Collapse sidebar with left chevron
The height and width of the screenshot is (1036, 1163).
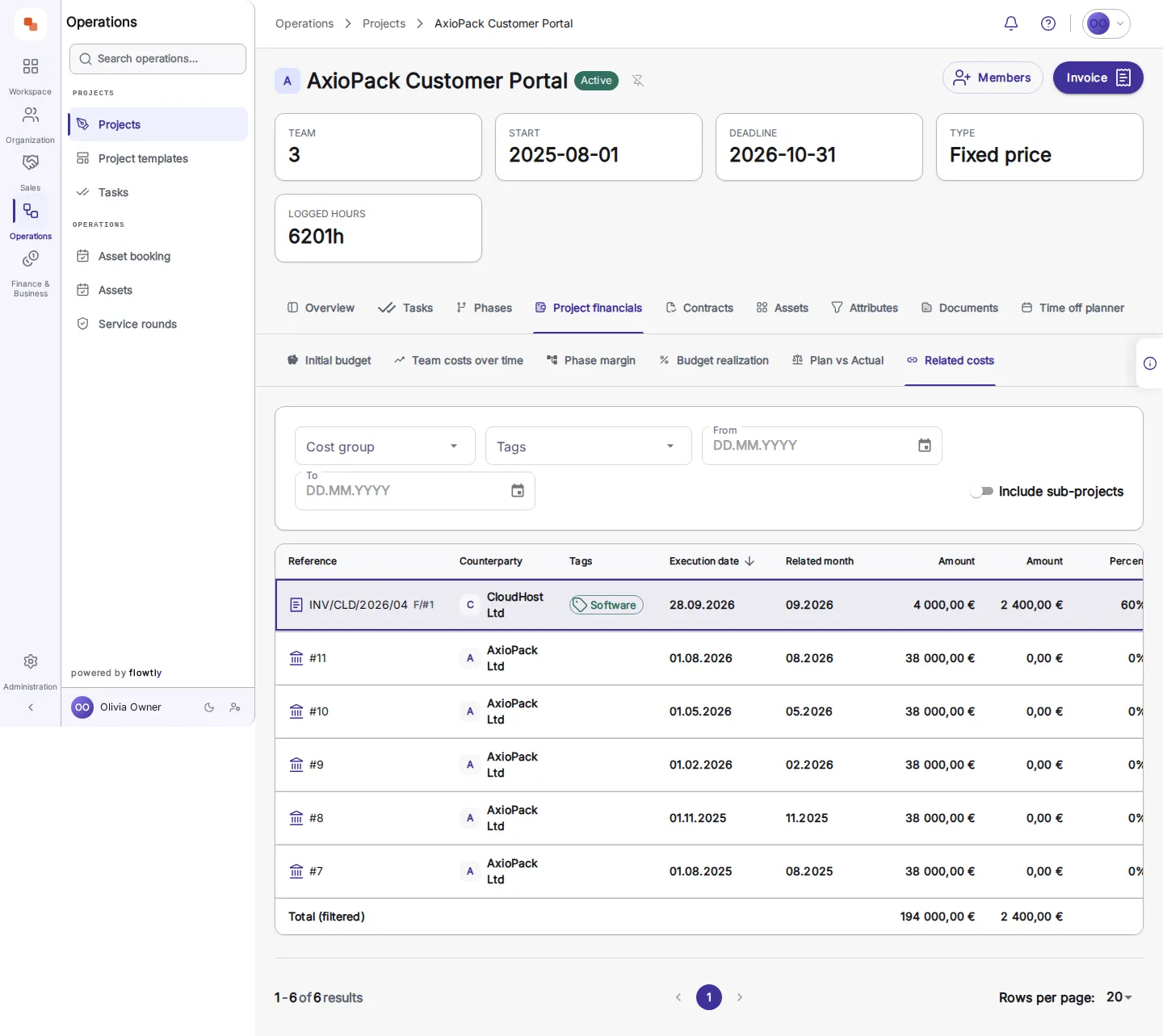[31, 707]
